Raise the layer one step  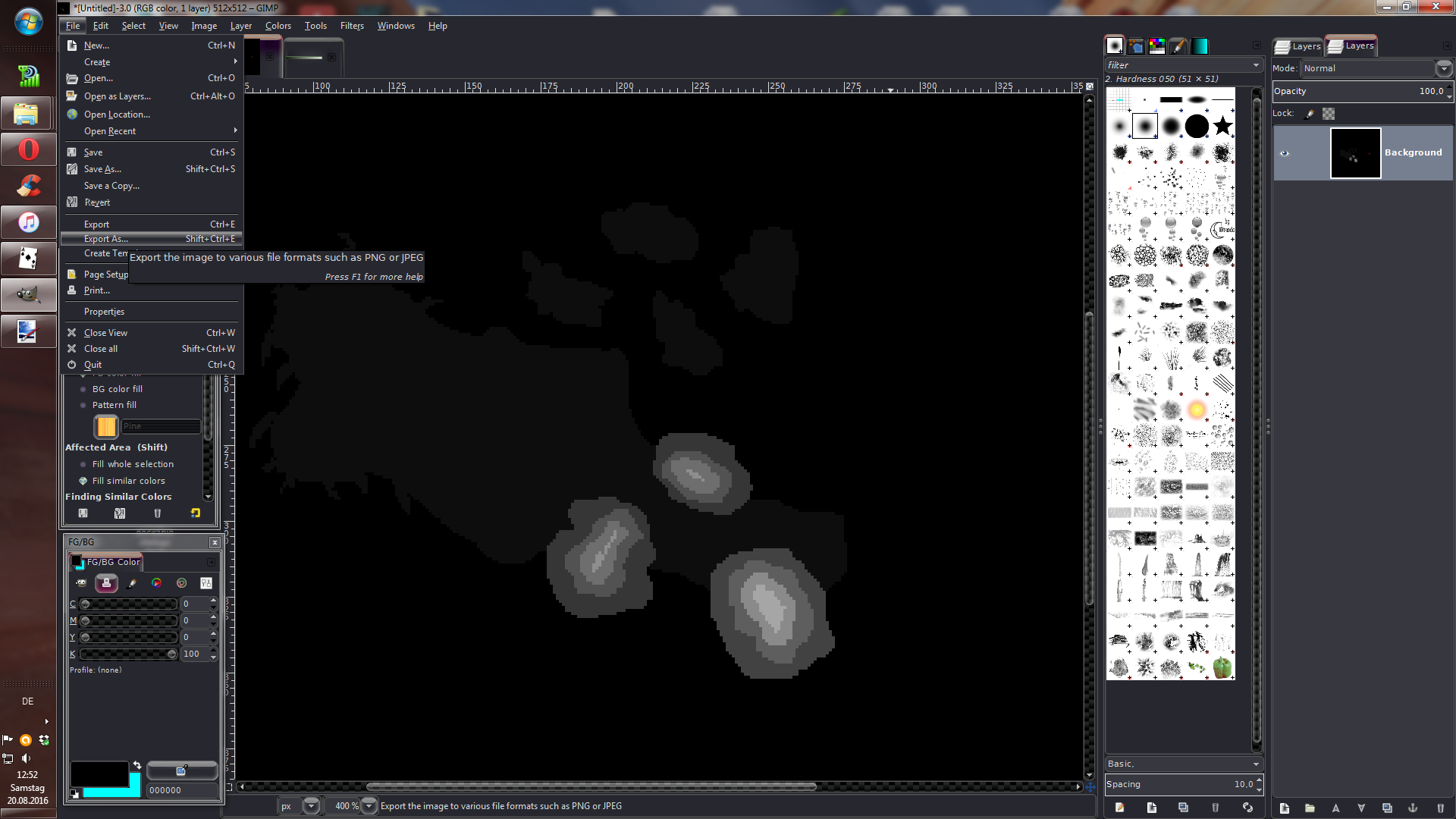pos(1335,808)
